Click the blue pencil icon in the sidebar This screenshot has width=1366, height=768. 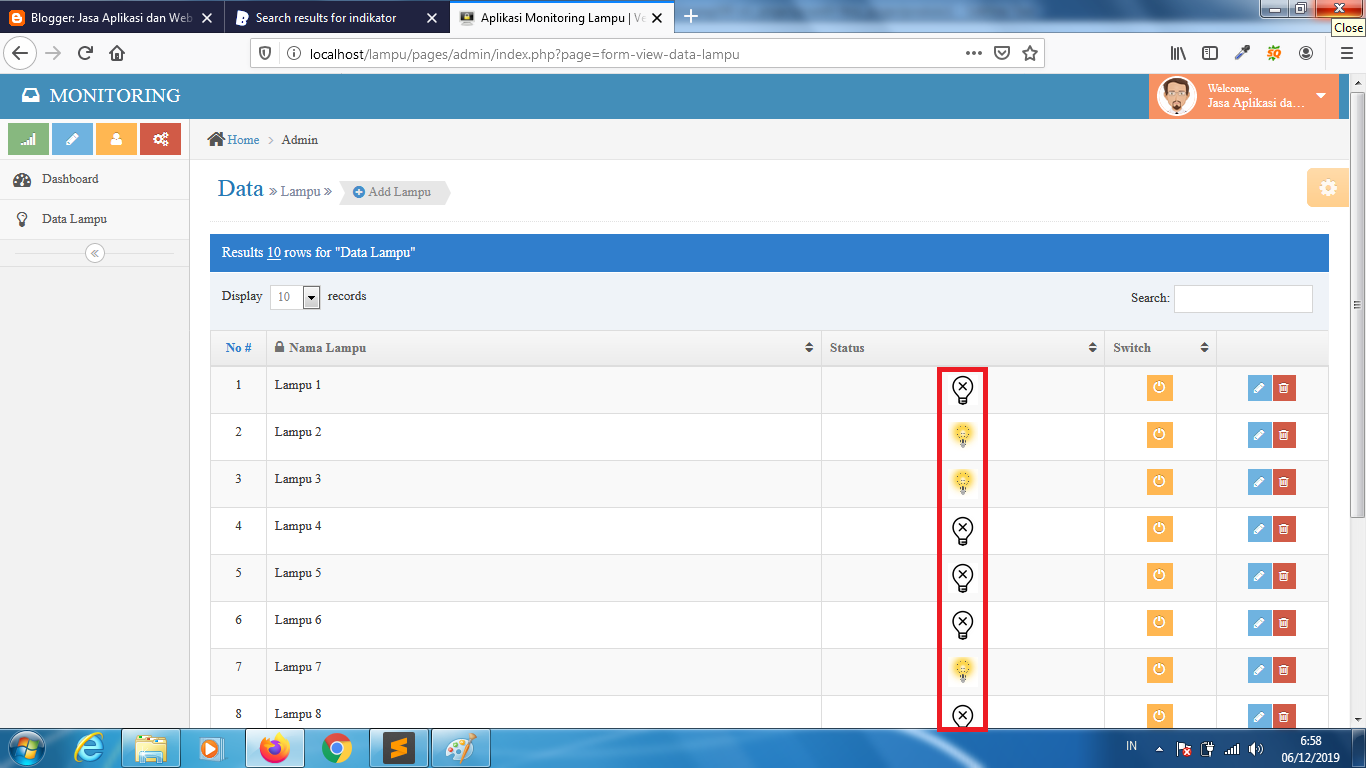(71, 138)
